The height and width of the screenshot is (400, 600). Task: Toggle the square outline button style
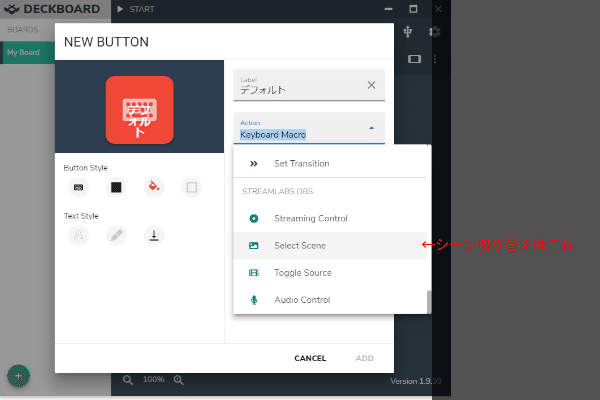click(192, 187)
